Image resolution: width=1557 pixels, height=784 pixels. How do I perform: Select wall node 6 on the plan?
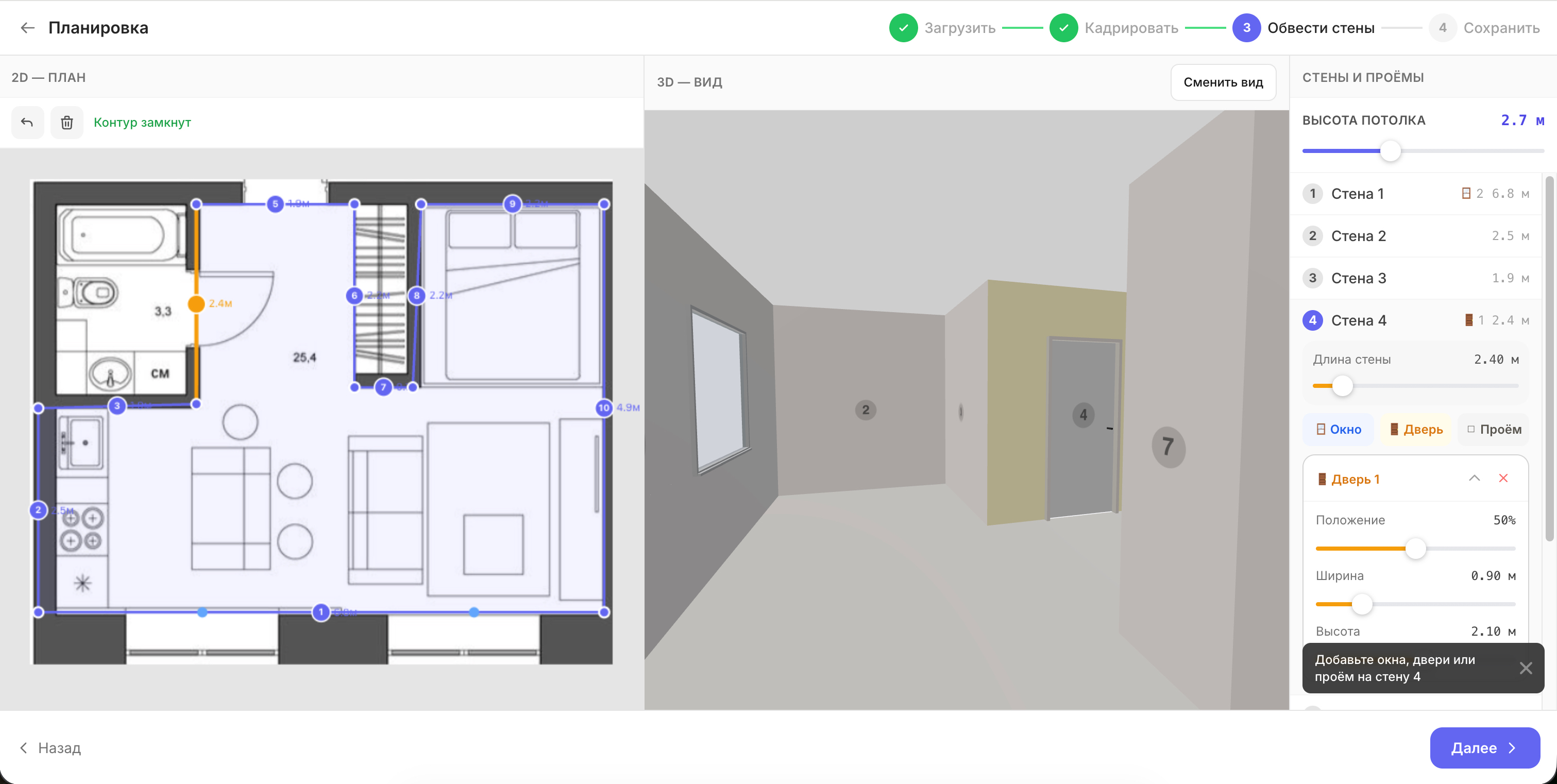pyautogui.click(x=354, y=296)
